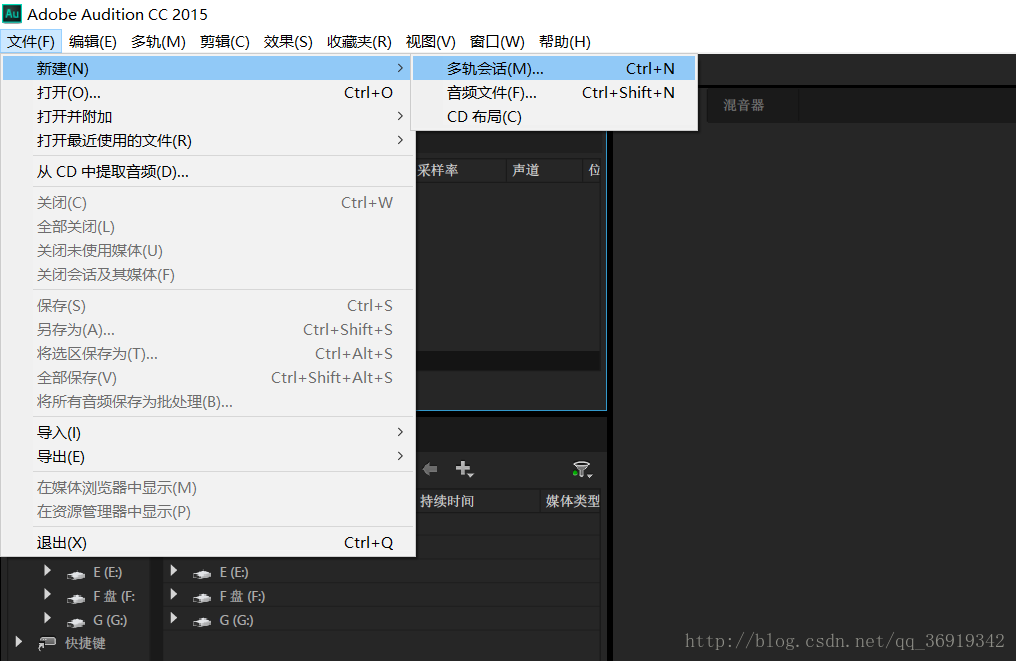Image resolution: width=1016 pixels, height=661 pixels.
Task: Open the file type filter funnel icon
Action: (582, 469)
